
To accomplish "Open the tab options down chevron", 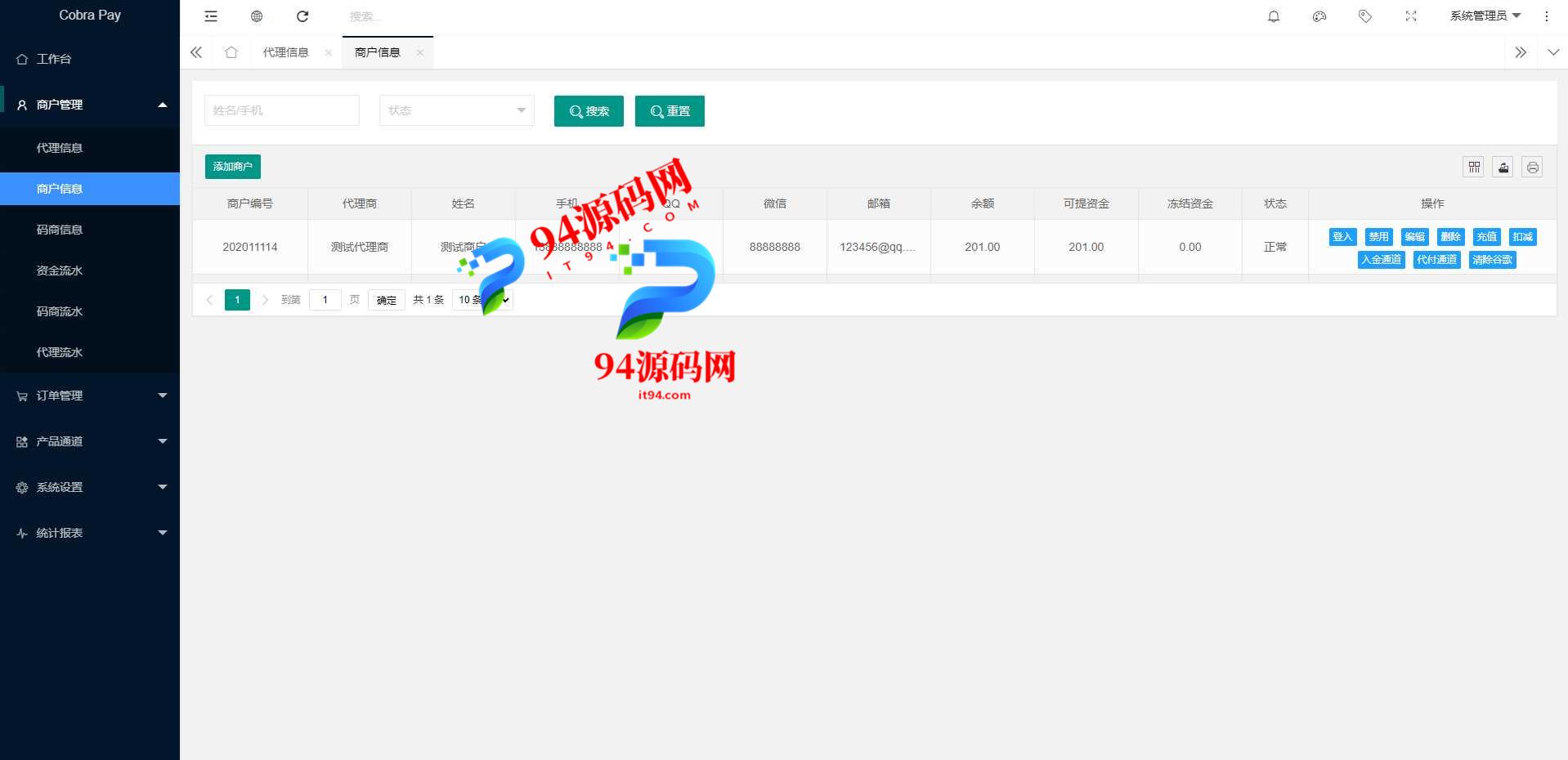I will coord(1553,52).
